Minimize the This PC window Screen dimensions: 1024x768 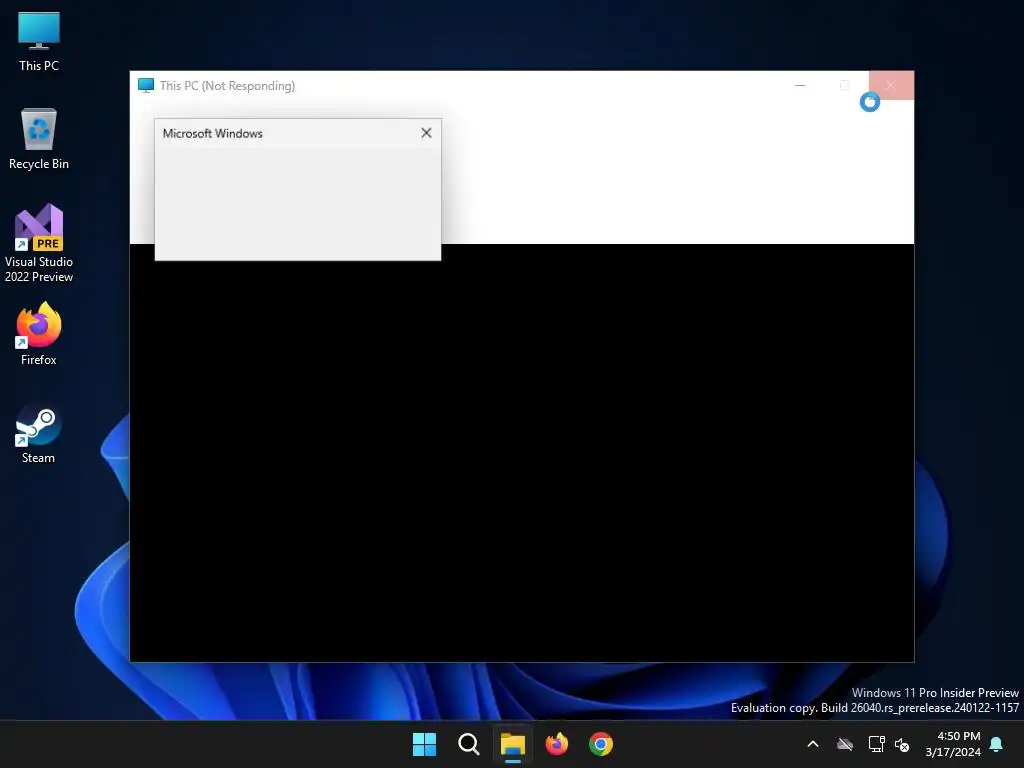(800, 86)
